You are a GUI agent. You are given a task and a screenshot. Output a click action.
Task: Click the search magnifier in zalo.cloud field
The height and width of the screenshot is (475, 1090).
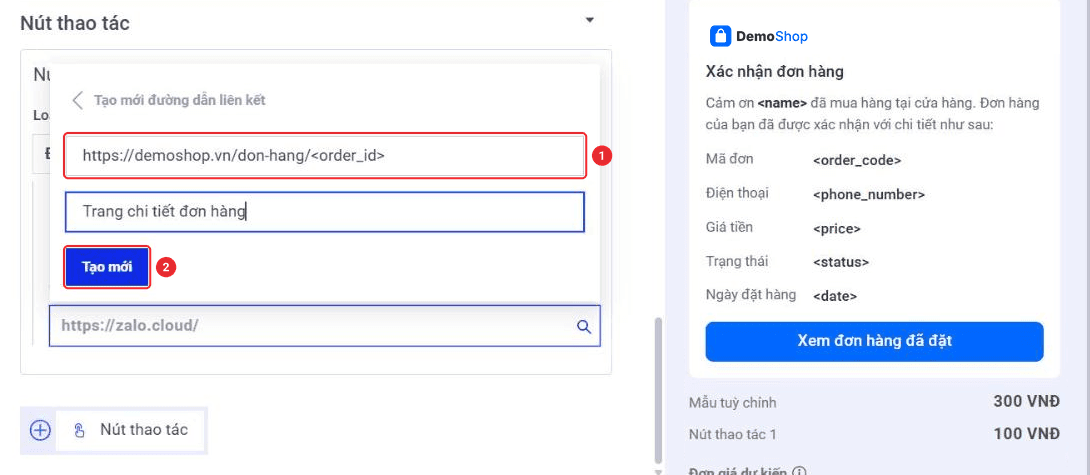tap(584, 326)
